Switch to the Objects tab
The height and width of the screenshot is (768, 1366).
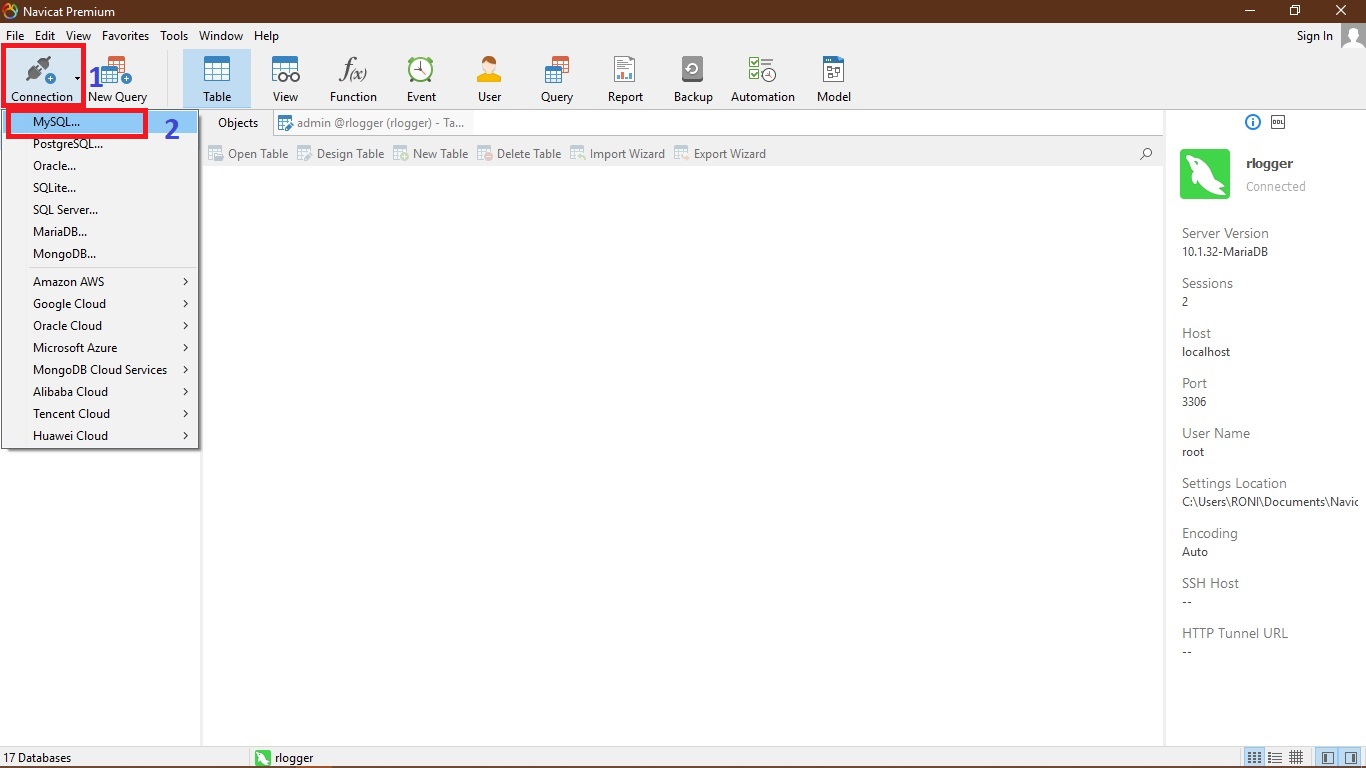(238, 123)
